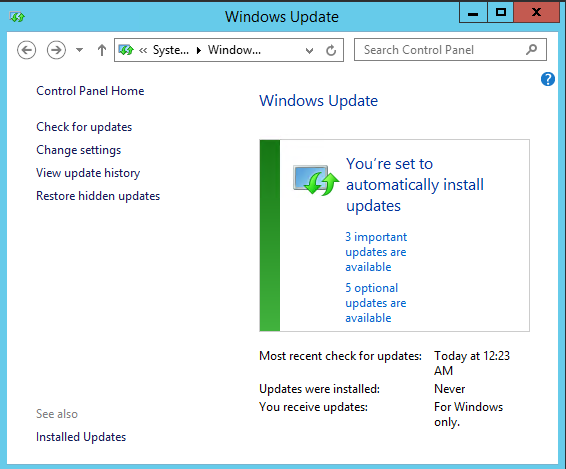Expand the breadcrumb arrow after Syste...
Image resolution: width=566 pixels, height=469 pixels.
(199, 50)
